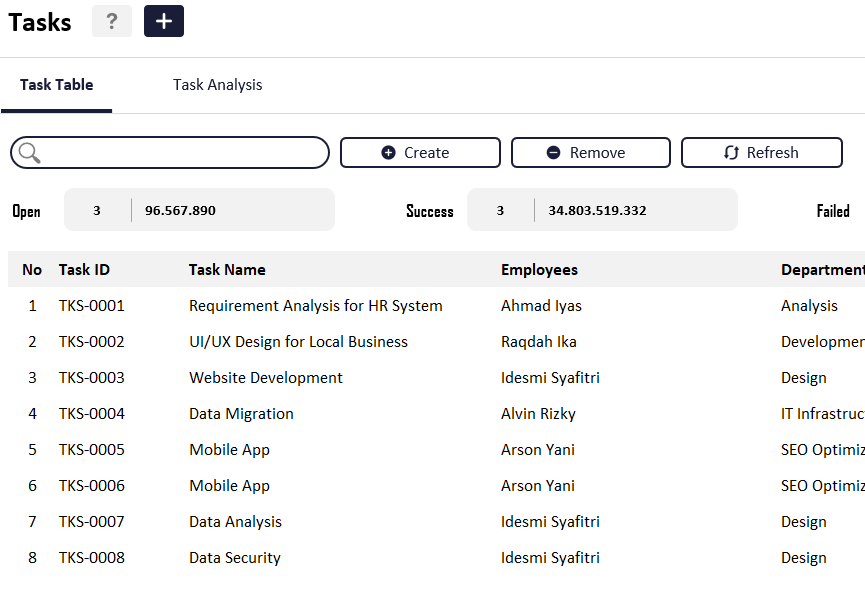Select the Website Development task

[x=265, y=378]
